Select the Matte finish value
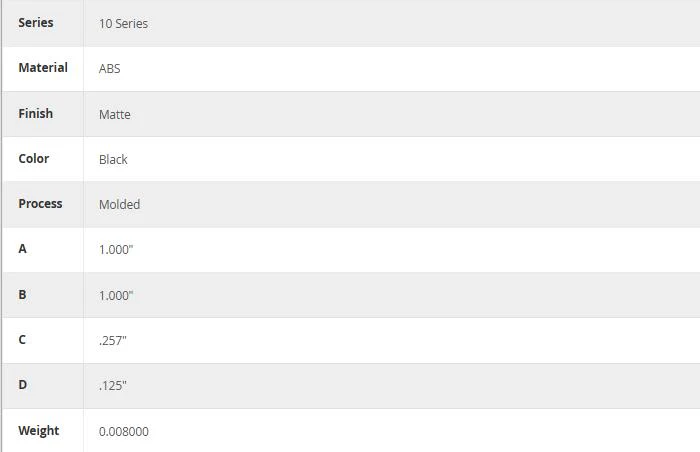 [115, 115]
